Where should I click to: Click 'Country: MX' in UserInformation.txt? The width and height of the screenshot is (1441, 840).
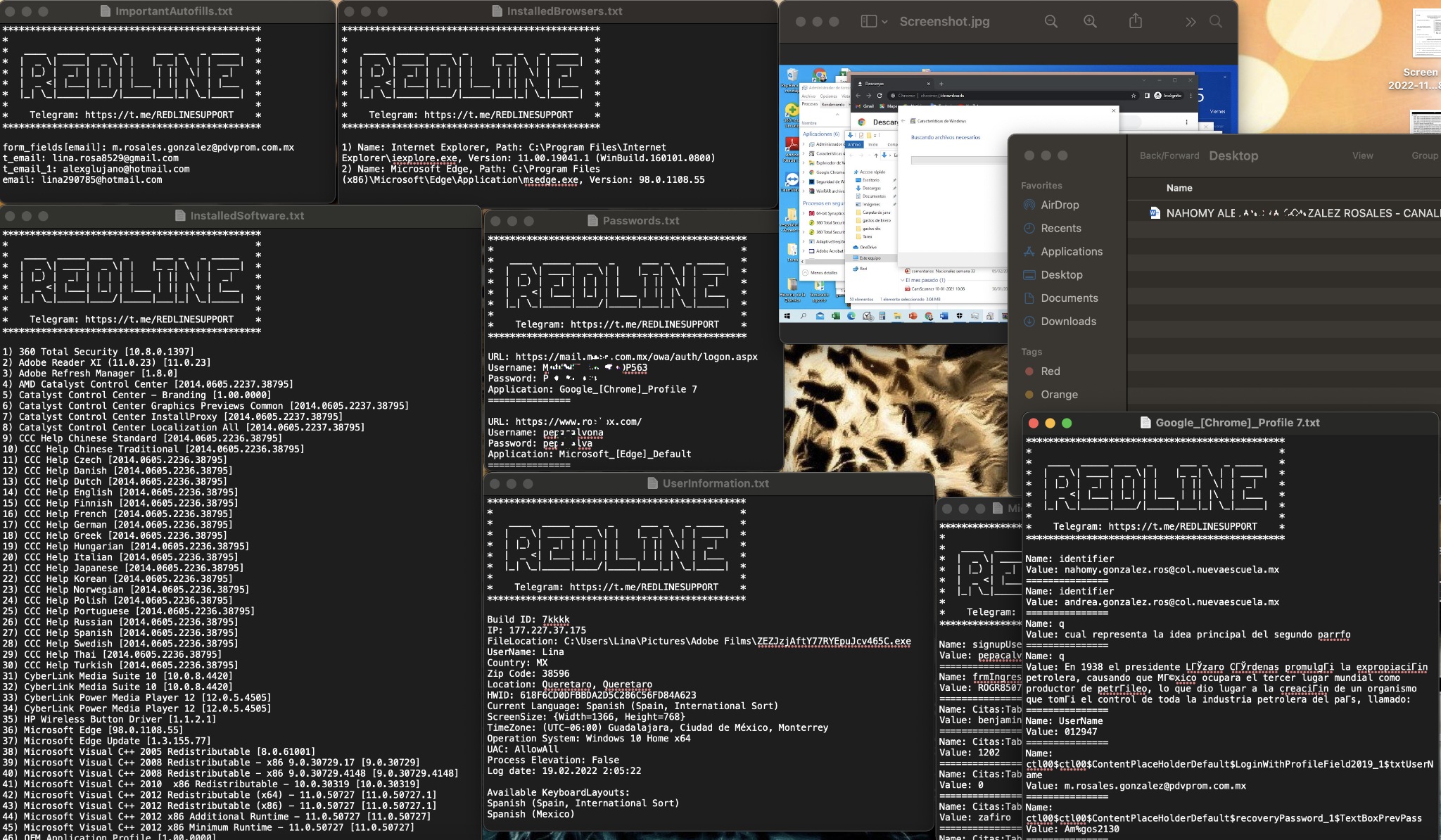(x=517, y=663)
